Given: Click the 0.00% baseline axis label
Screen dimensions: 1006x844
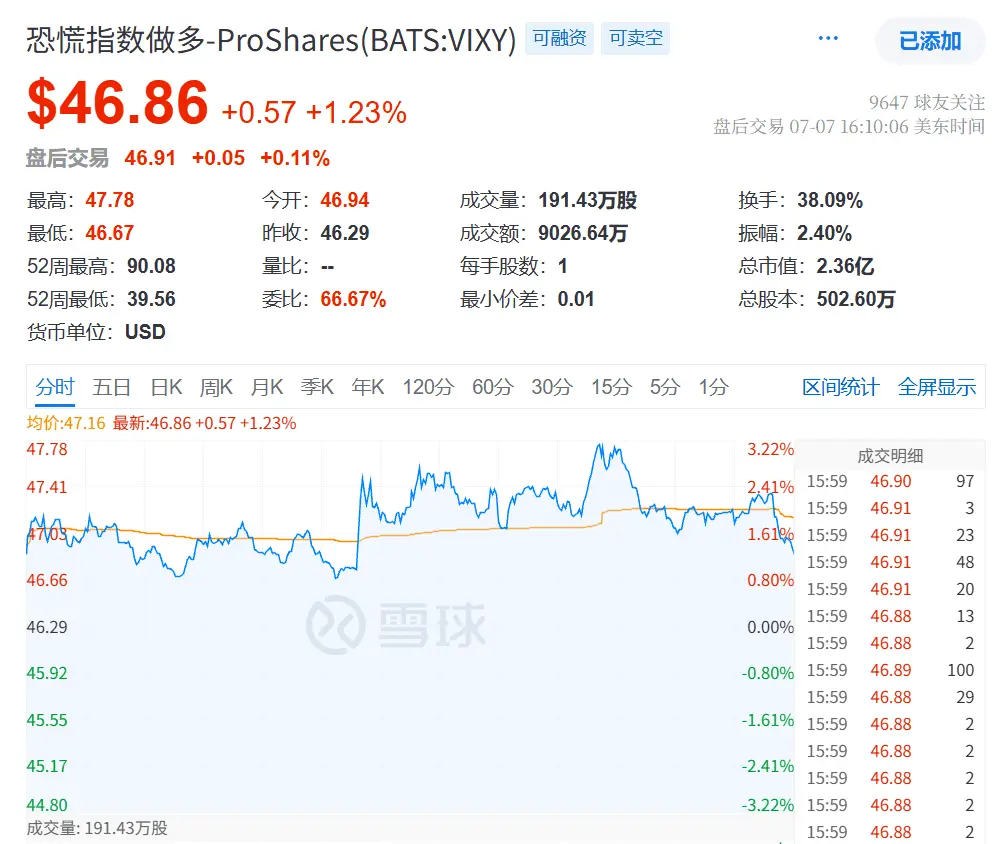Looking at the screenshot, I should tap(770, 627).
